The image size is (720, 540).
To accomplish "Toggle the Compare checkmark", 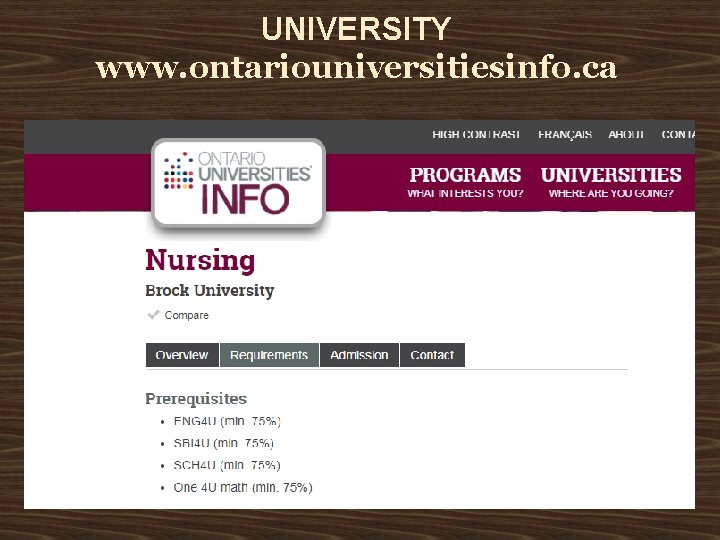I will point(154,315).
